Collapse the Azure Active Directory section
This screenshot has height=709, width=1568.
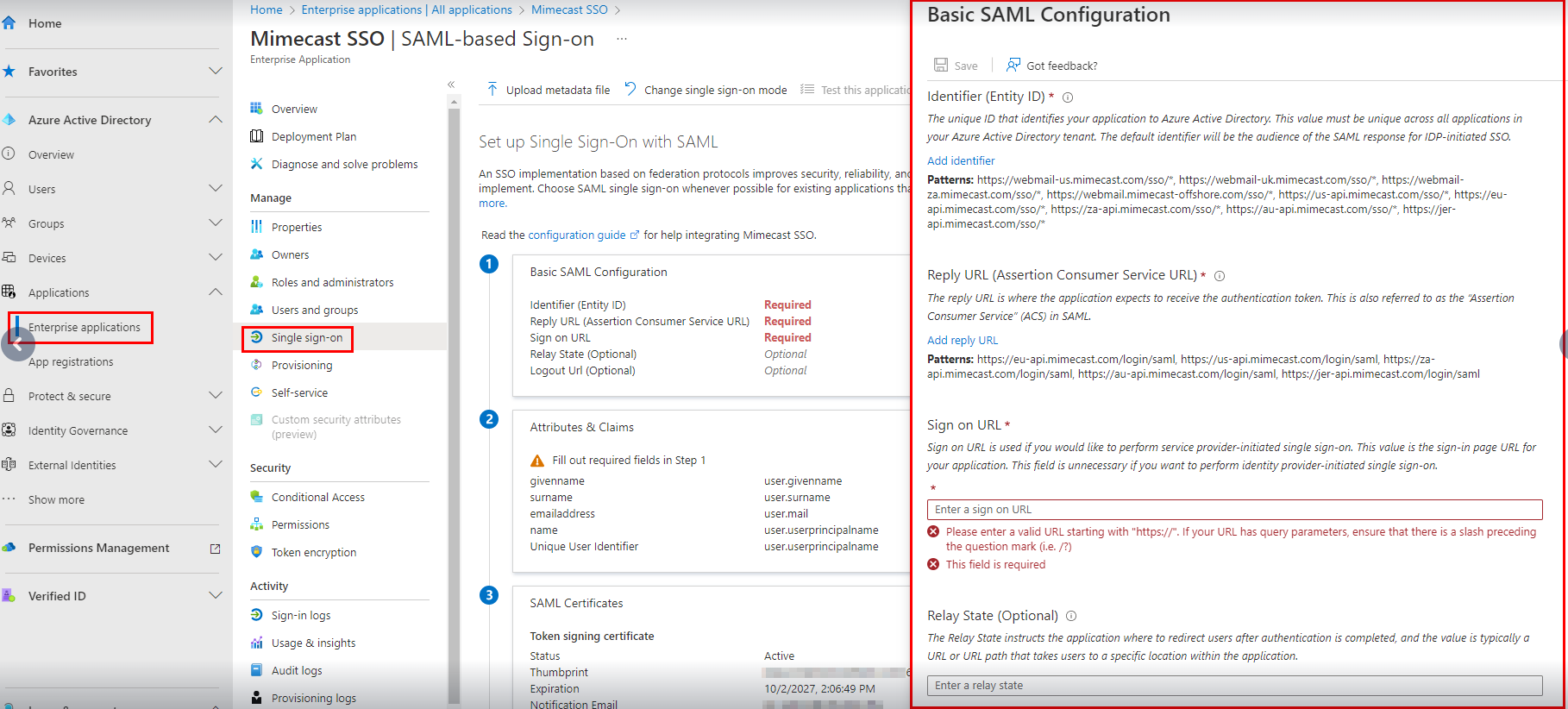[x=215, y=120]
